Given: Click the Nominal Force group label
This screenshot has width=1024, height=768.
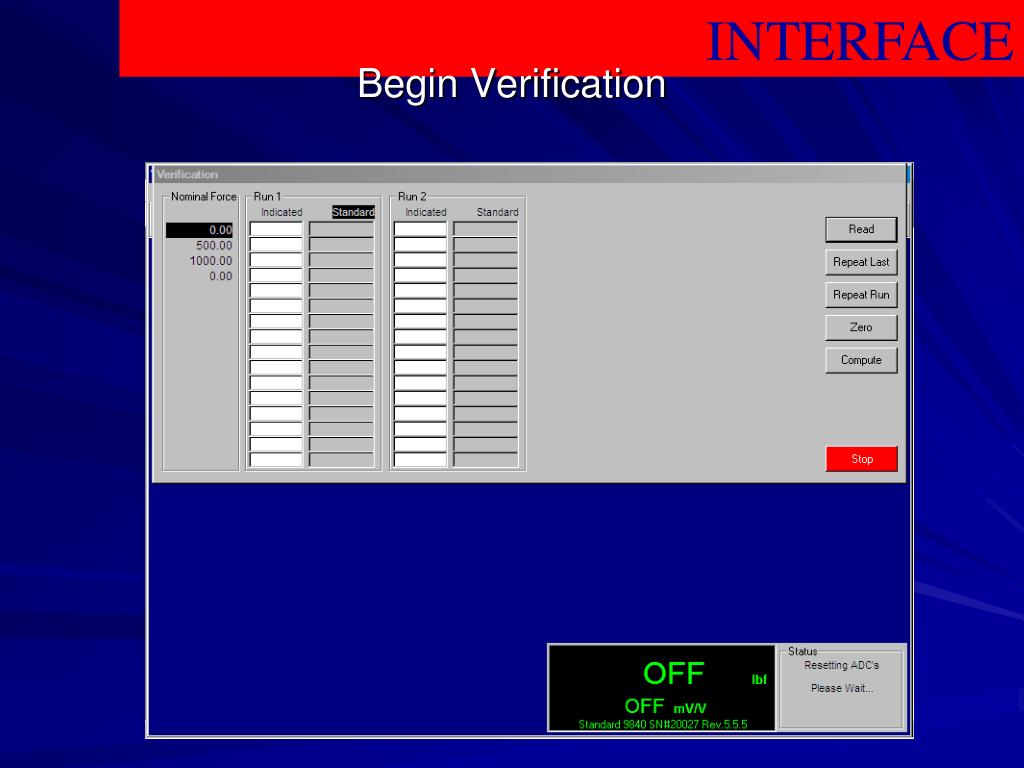Looking at the screenshot, I should pos(203,197).
